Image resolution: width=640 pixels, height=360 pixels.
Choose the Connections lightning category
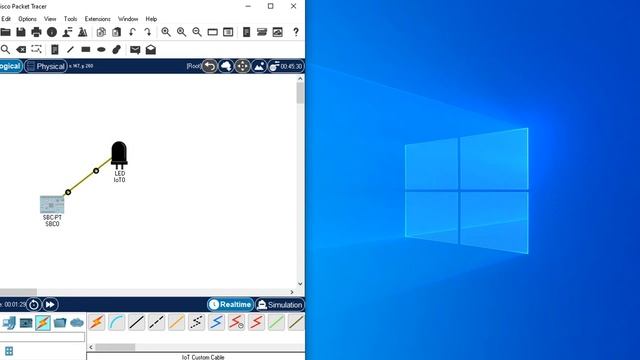(x=43, y=323)
